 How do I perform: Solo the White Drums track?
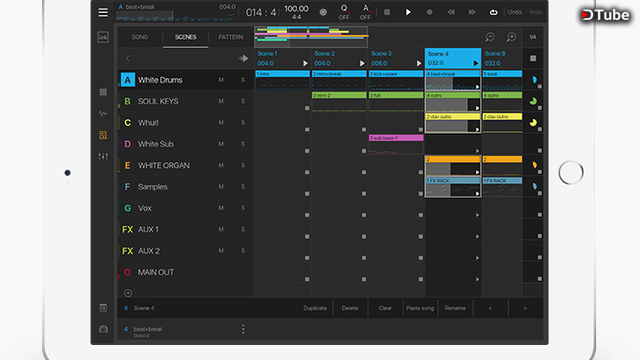tap(243, 80)
